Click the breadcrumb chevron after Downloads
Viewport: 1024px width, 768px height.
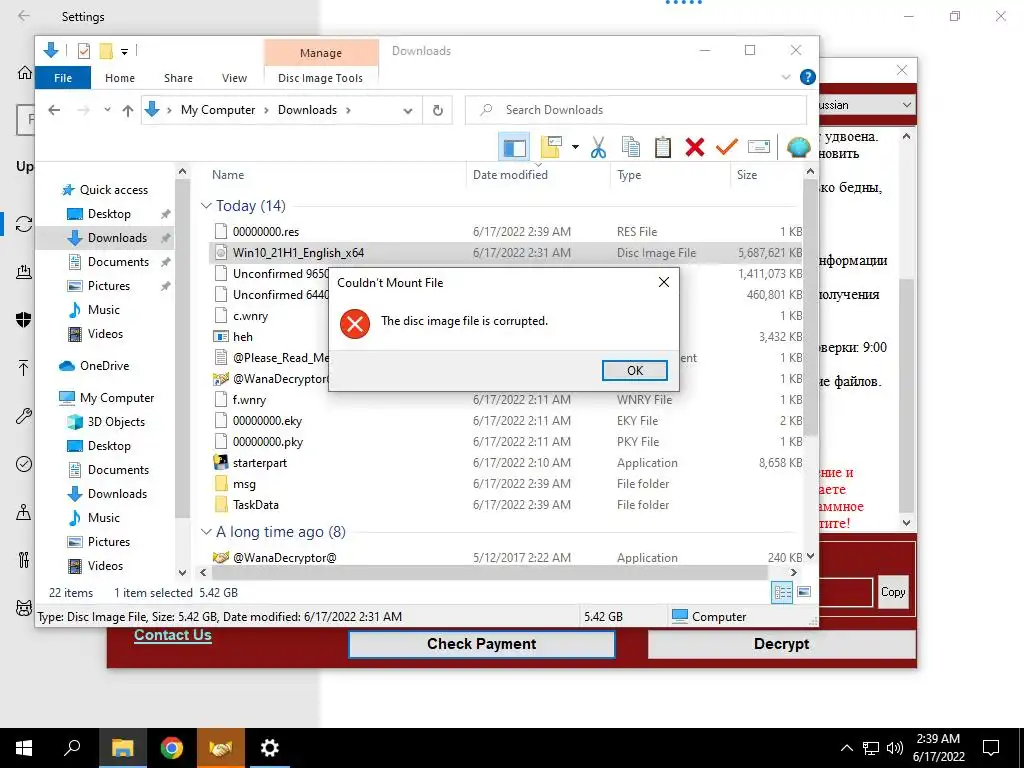click(348, 110)
